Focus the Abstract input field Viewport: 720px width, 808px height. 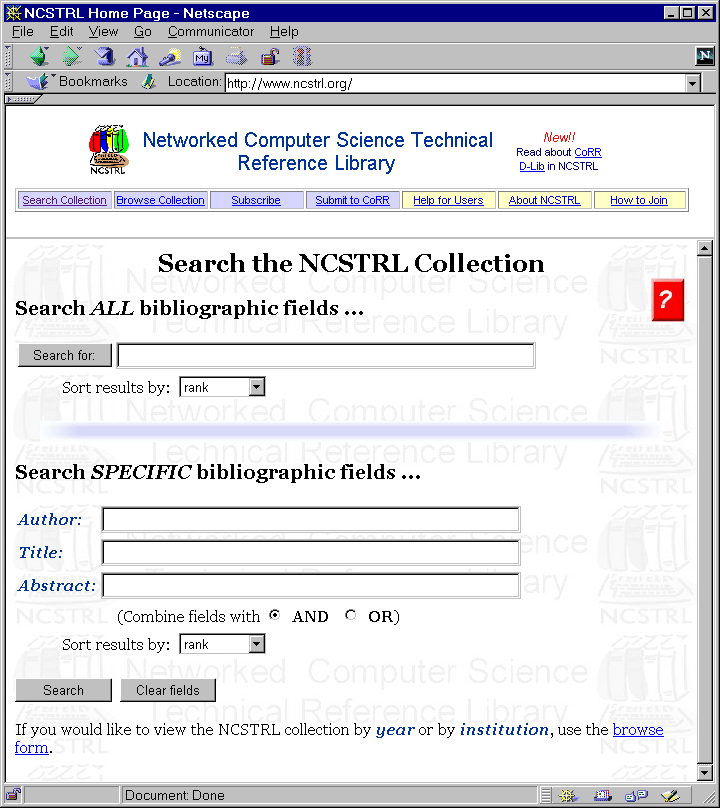click(x=311, y=585)
